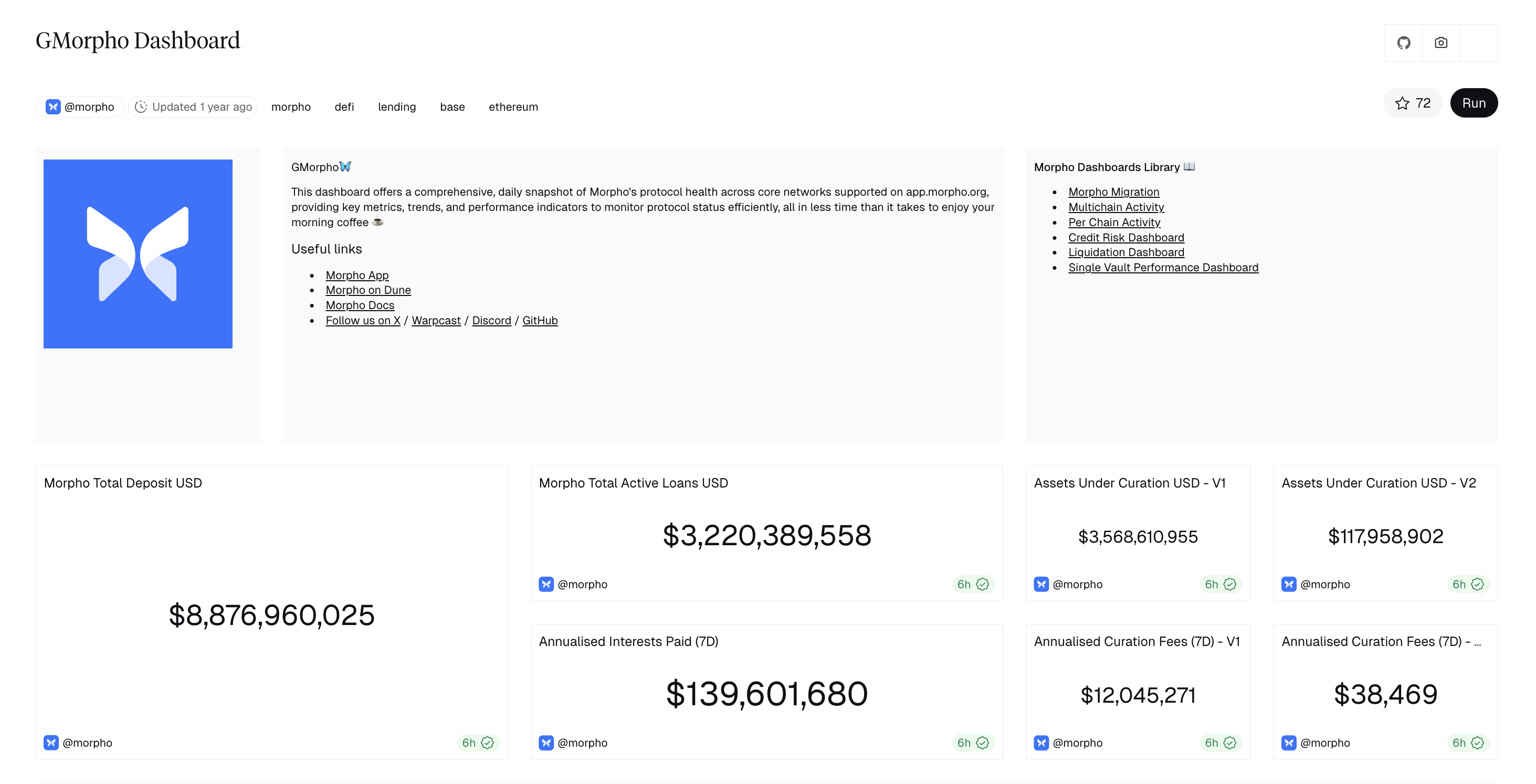Open the GitHub icon in the top-right toolbar
The image size is (1536, 784).
[1403, 43]
